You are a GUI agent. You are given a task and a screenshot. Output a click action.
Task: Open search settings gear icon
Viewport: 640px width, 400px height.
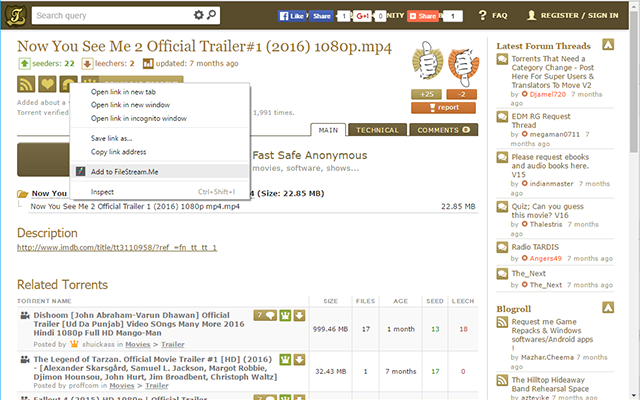coord(198,15)
